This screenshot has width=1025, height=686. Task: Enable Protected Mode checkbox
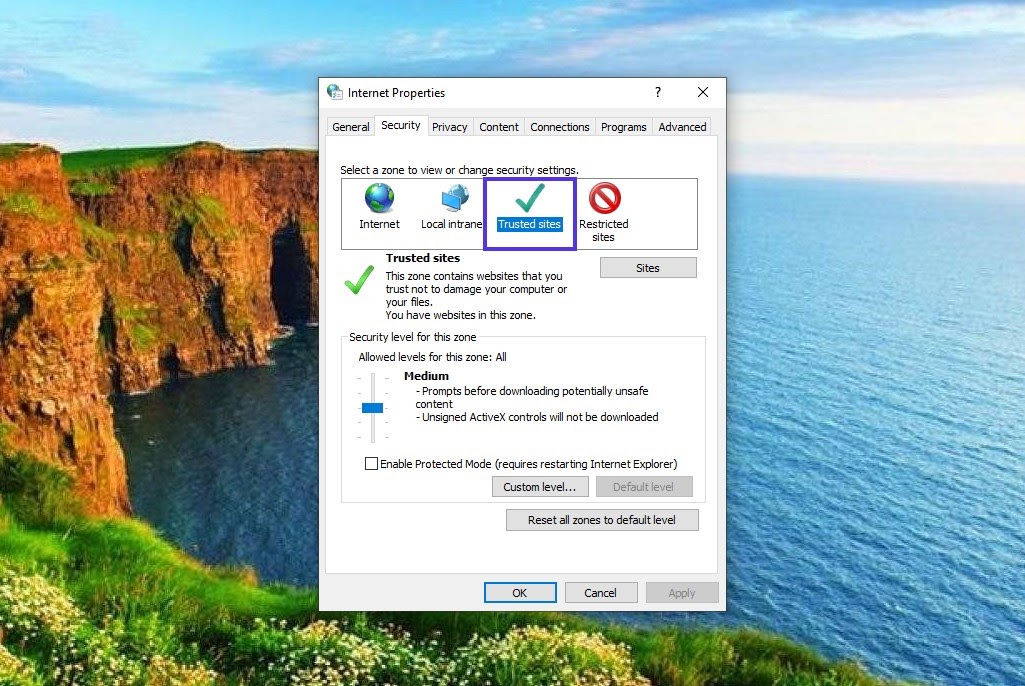click(372, 464)
